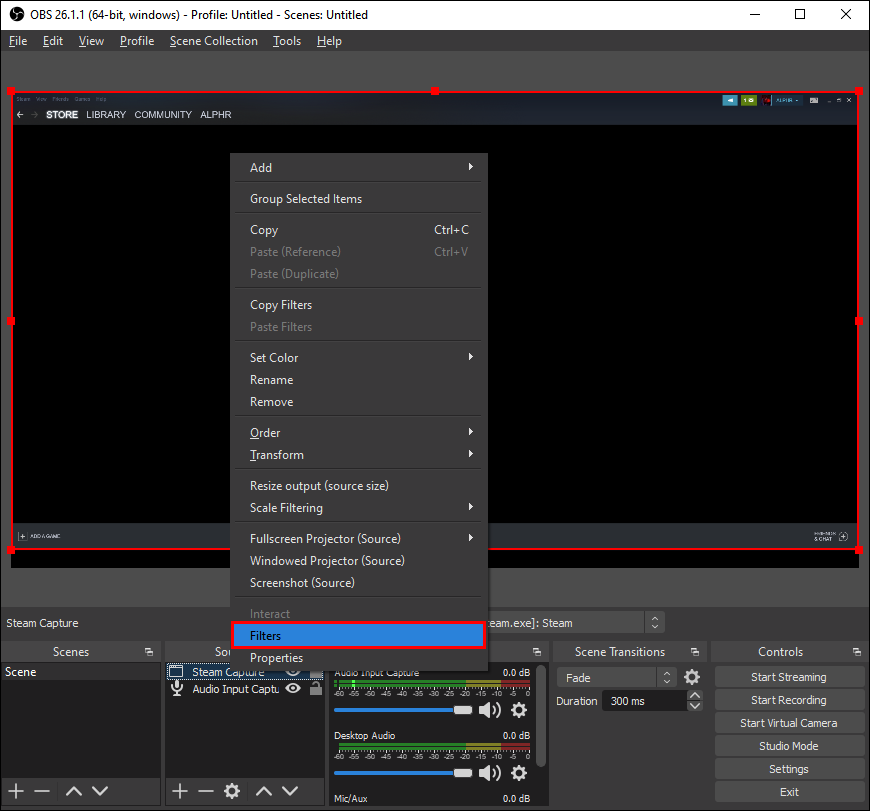Open Audio Input Capture mixer settings gear
Screen dimensions: 870x811
coord(518,710)
